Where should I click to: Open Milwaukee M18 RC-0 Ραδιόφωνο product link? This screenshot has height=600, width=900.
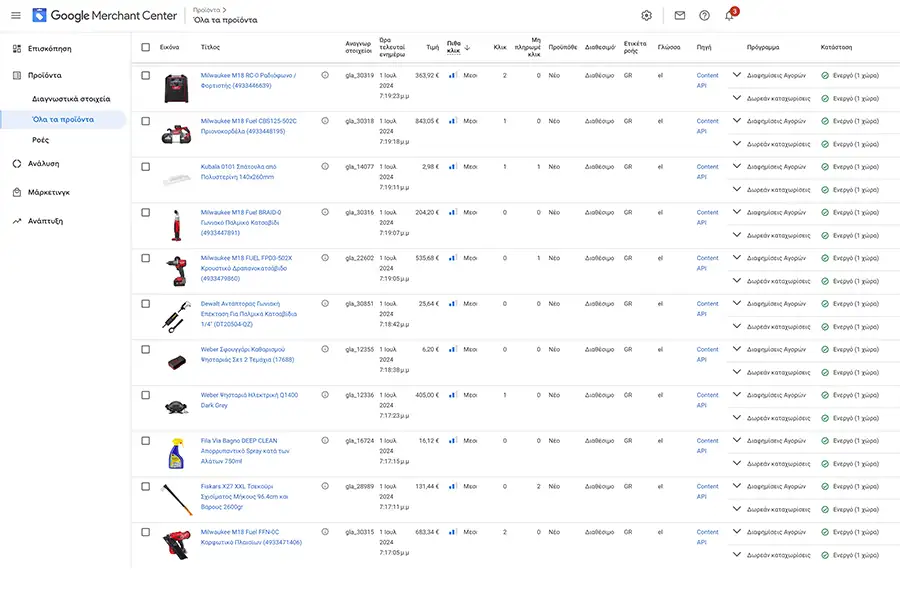tap(248, 80)
